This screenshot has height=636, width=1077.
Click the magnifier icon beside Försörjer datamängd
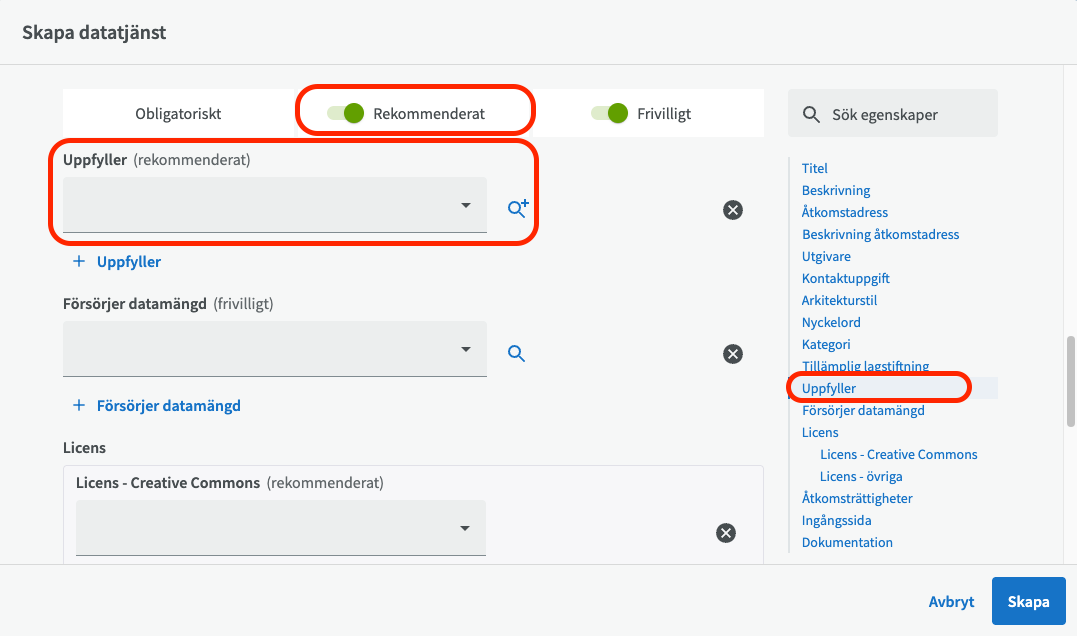point(516,353)
